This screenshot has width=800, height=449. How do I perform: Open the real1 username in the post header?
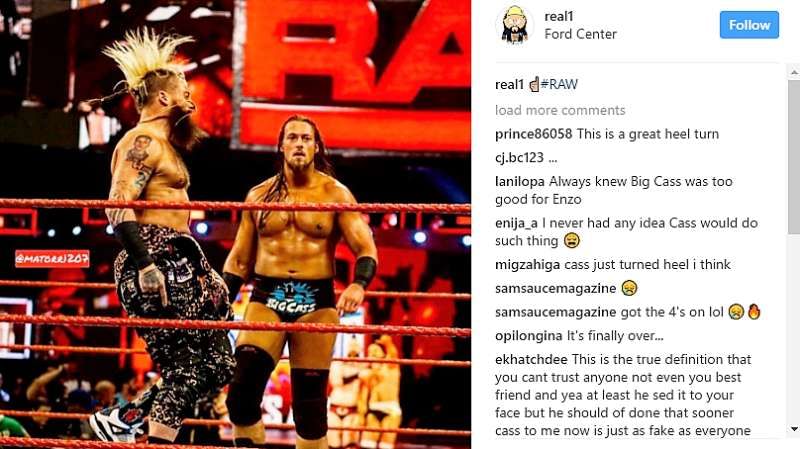pyautogui.click(x=559, y=16)
